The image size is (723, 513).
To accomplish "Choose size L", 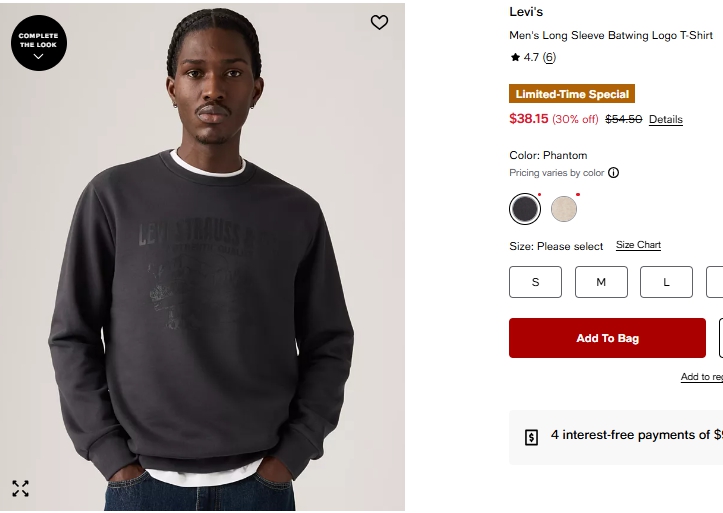I will pyautogui.click(x=666, y=282).
